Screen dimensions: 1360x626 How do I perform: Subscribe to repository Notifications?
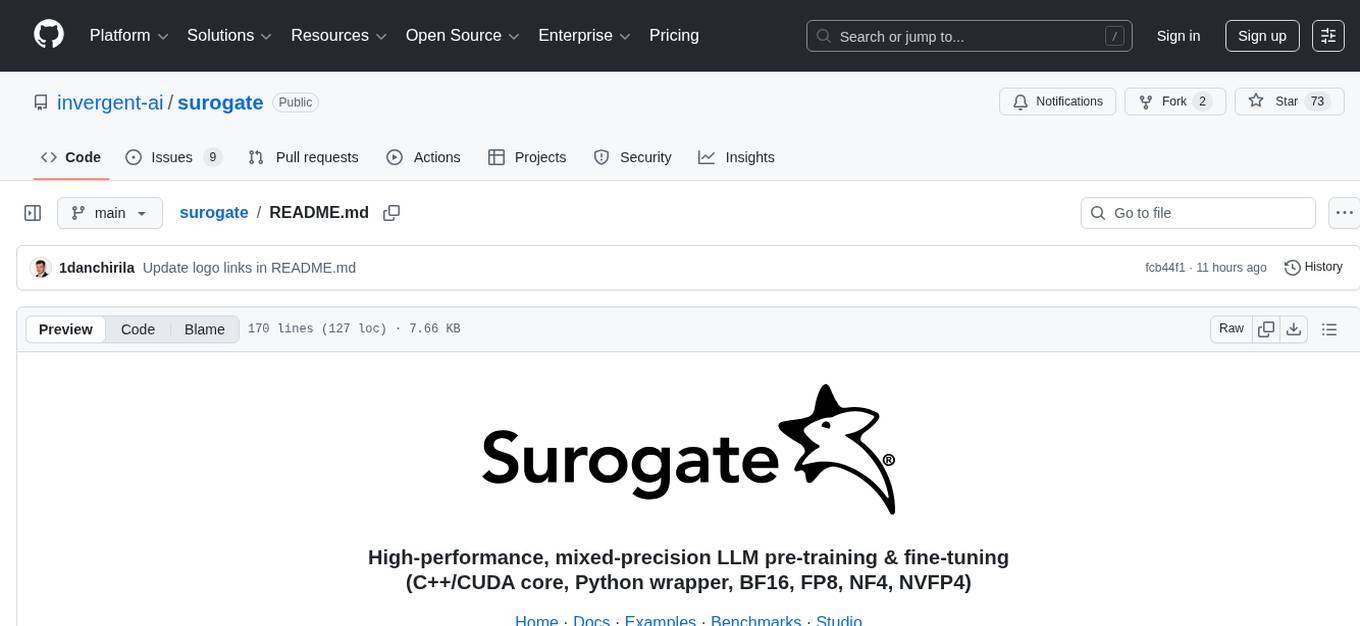[x=1057, y=101]
